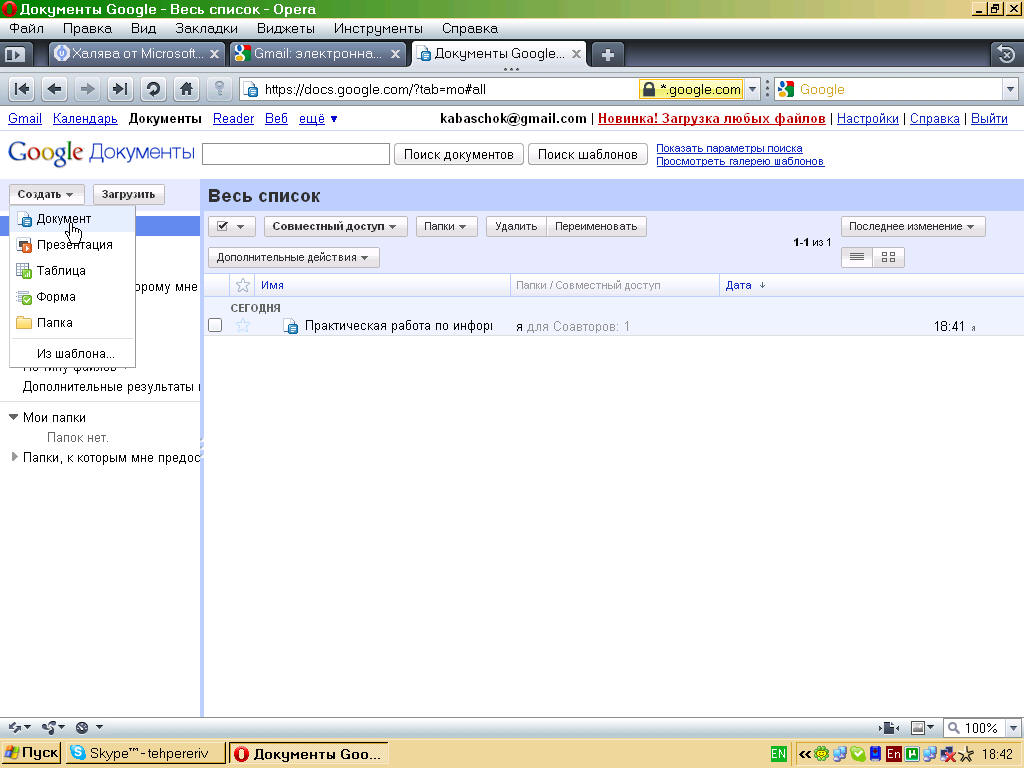Expand 'Папки, к которым мне предоставлен' section

point(14,457)
